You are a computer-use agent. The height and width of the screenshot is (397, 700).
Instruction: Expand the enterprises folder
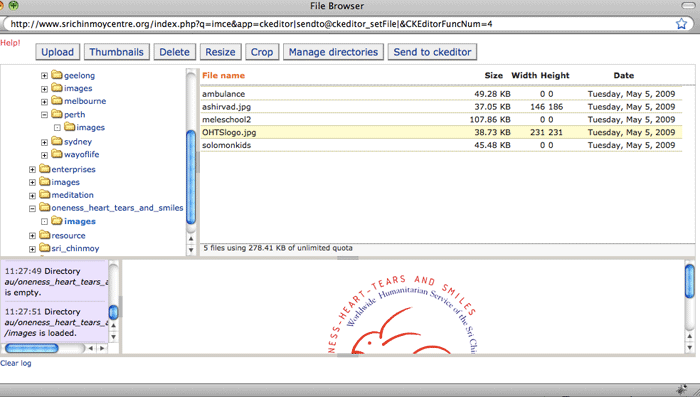coord(32,170)
